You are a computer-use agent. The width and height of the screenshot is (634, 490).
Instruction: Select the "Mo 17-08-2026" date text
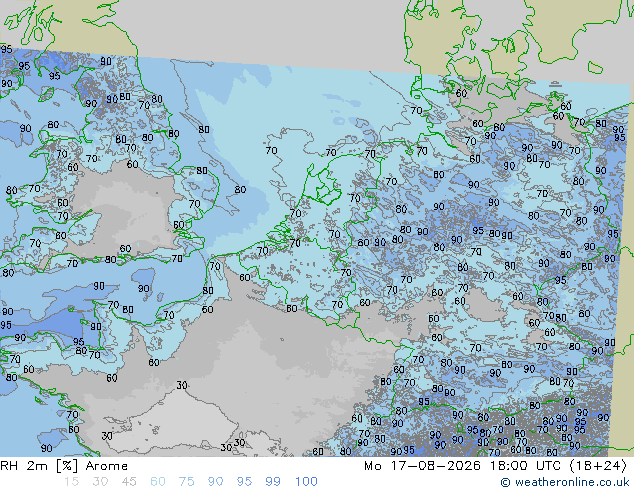423,466
